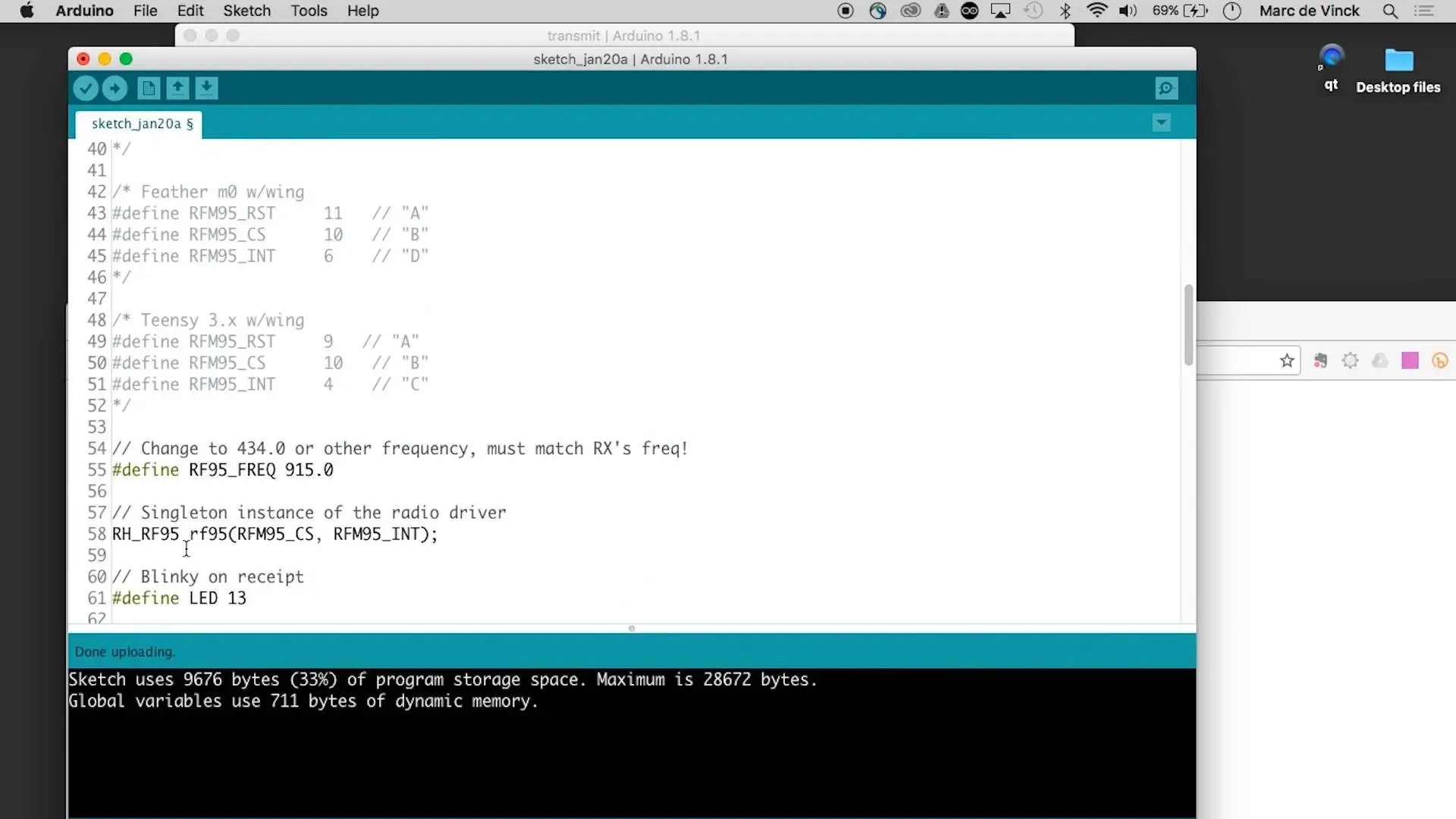The height and width of the screenshot is (819, 1456).
Task: Click line 44 '#define RFM95_CS 10 // "B"'
Action: [271, 235]
